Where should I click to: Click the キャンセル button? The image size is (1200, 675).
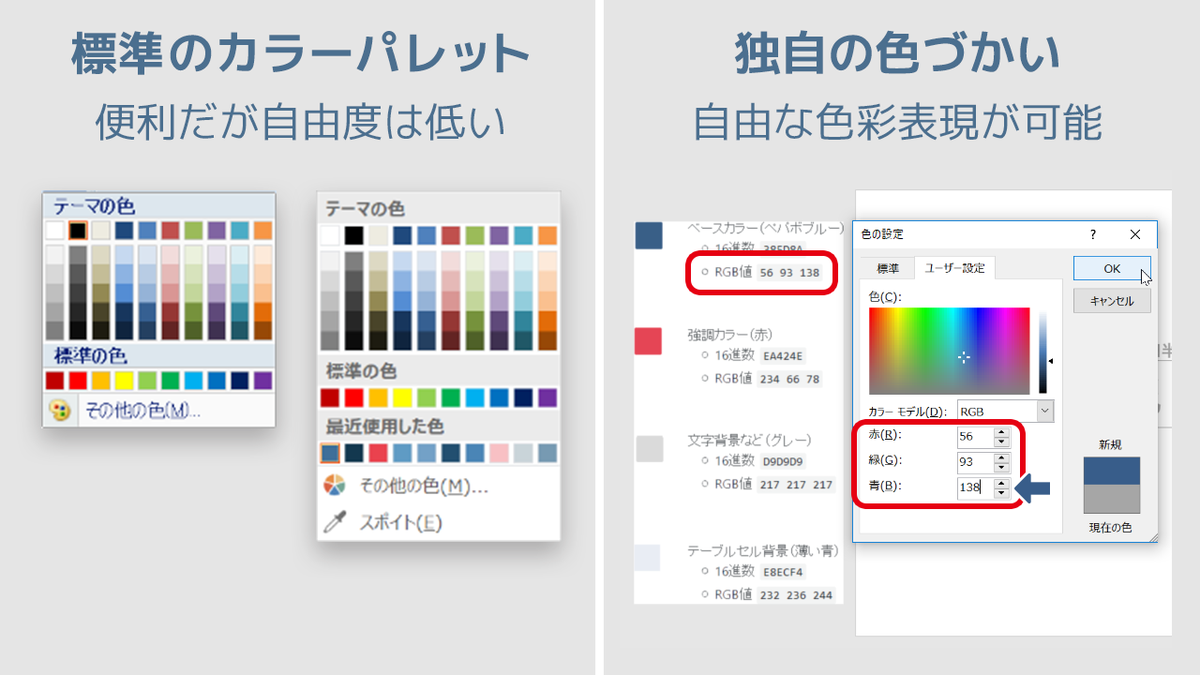point(1111,300)
